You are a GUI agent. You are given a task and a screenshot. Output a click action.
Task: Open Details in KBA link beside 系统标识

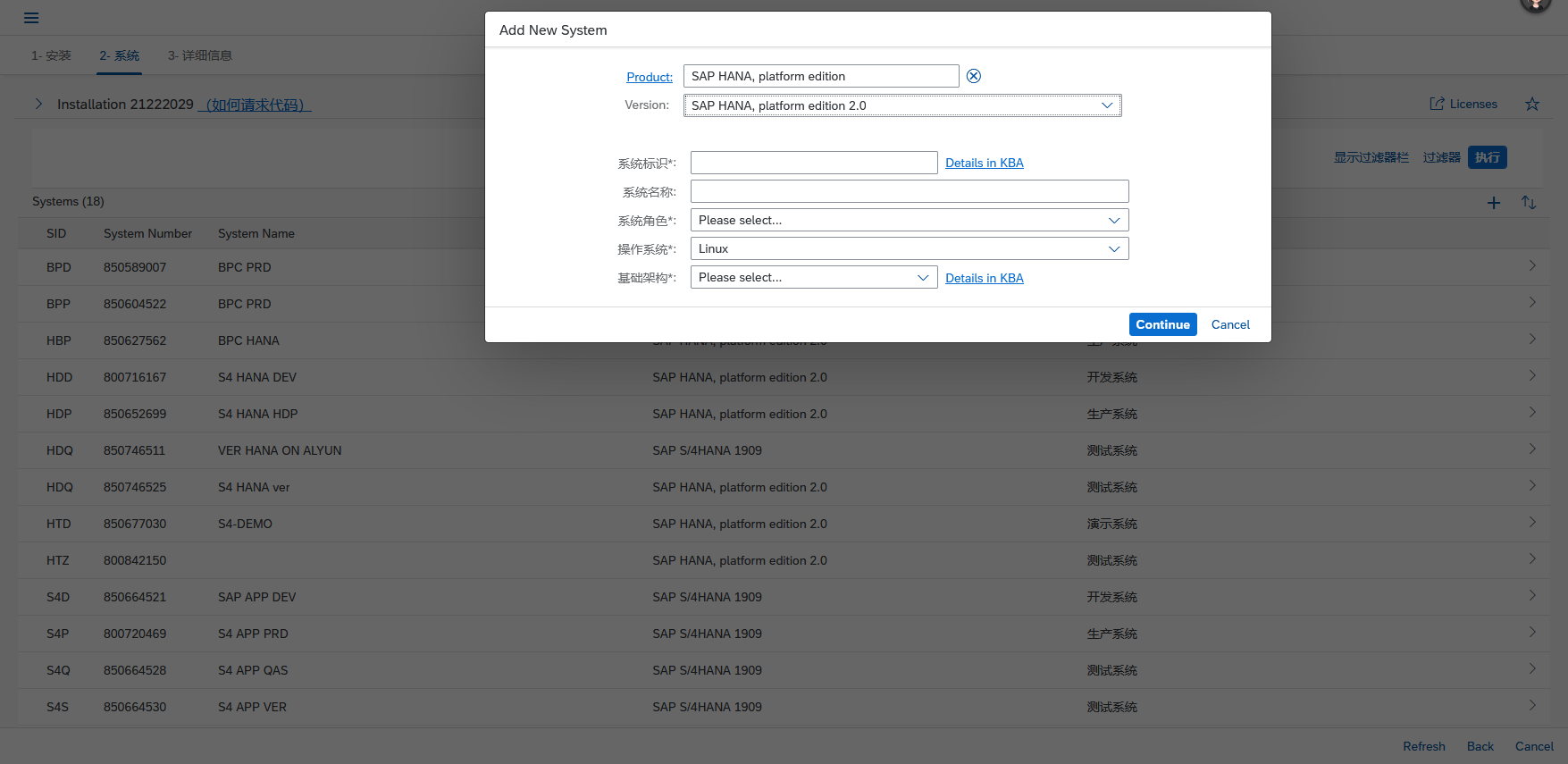click(x=984, y=163)
